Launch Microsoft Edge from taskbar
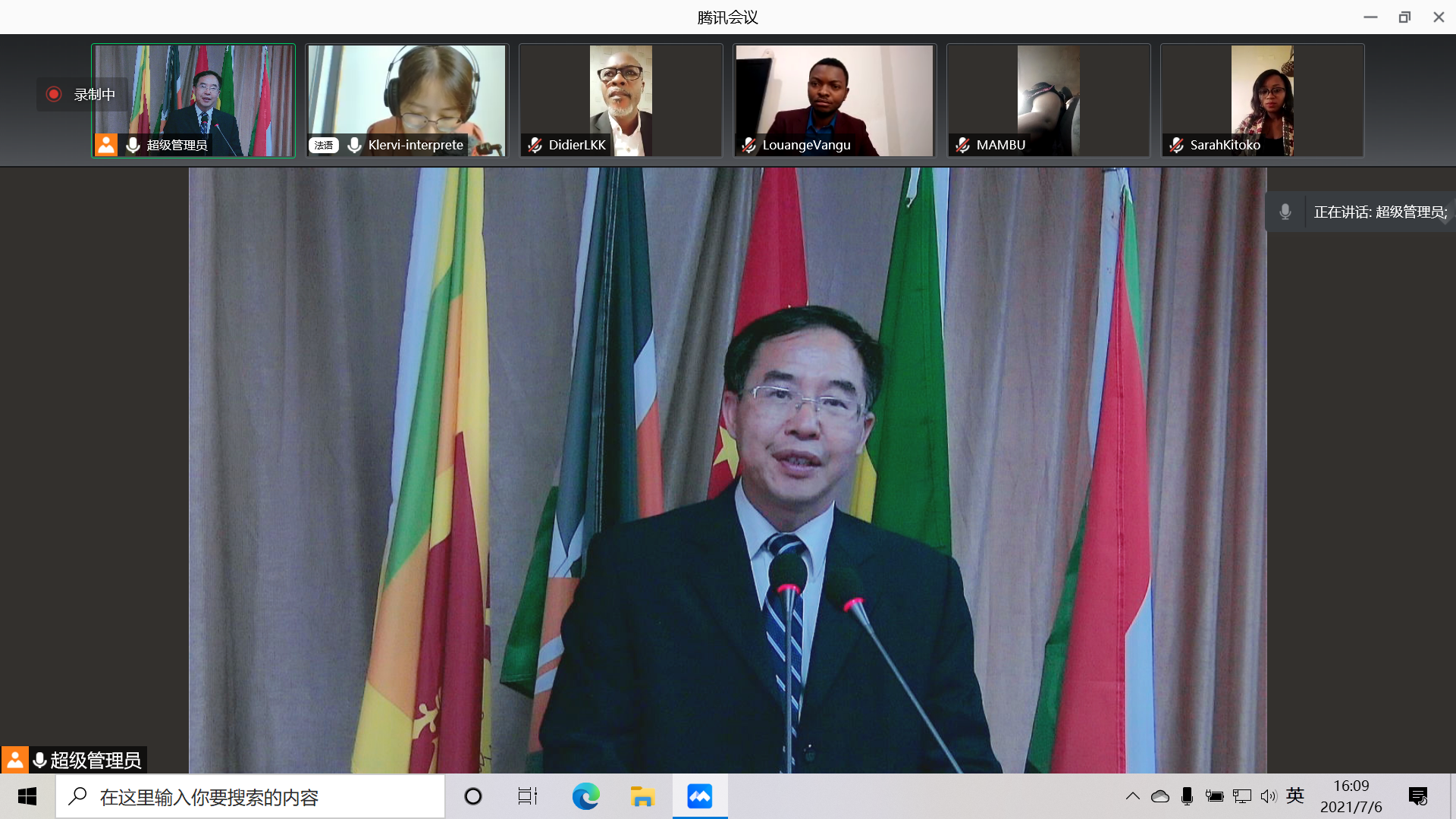 pyautogui.click(x=585, y=796)
